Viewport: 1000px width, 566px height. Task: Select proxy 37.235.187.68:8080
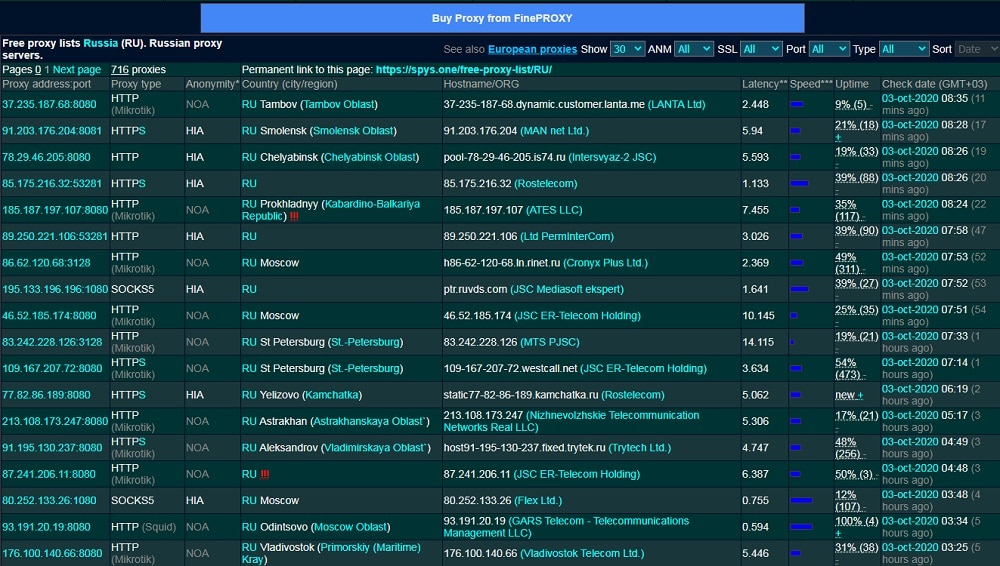point(49,104)
